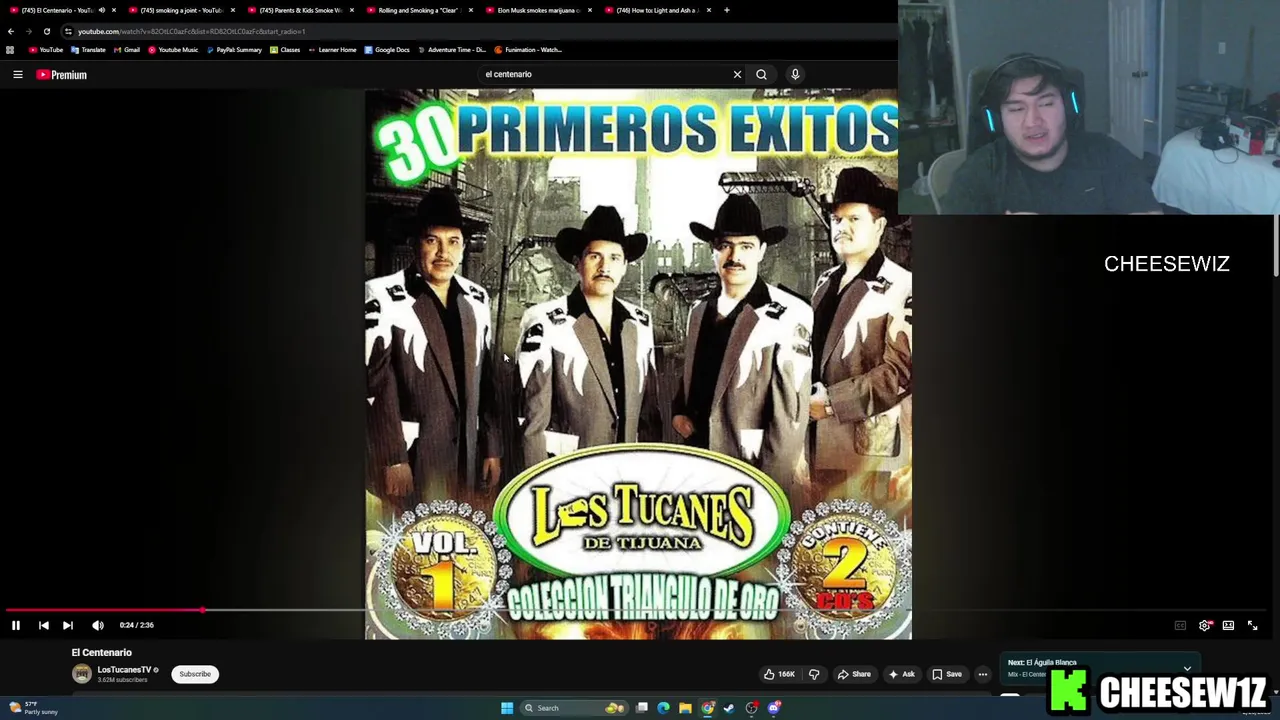Viewport: 1280px width, 720px height.
Task: Share the El Centenario video
Action: point(854,674)
